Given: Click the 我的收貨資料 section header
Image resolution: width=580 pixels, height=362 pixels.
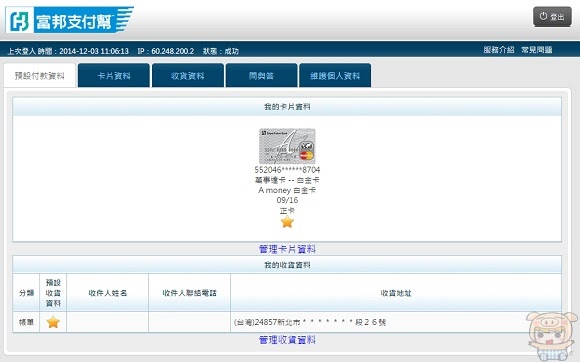Looking at the screenshot, I should [287, 265].
